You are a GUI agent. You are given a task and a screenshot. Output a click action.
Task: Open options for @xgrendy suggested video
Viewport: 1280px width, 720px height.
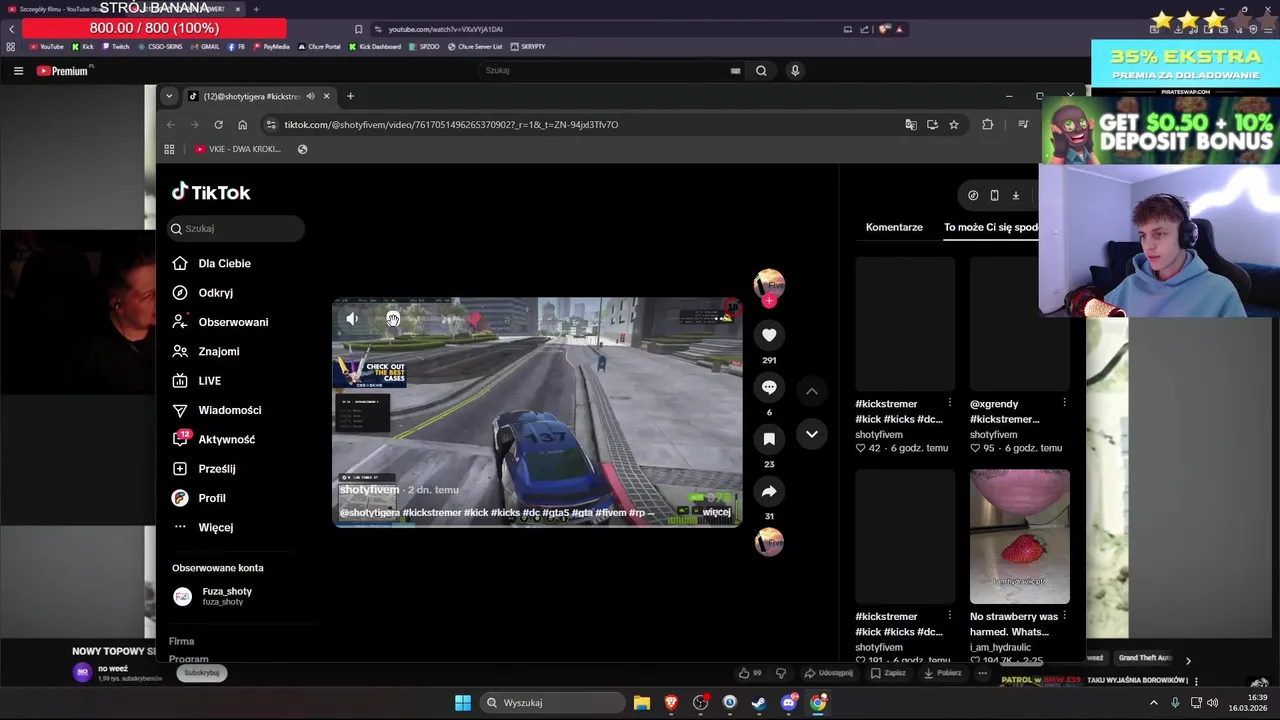point(1064,403)
